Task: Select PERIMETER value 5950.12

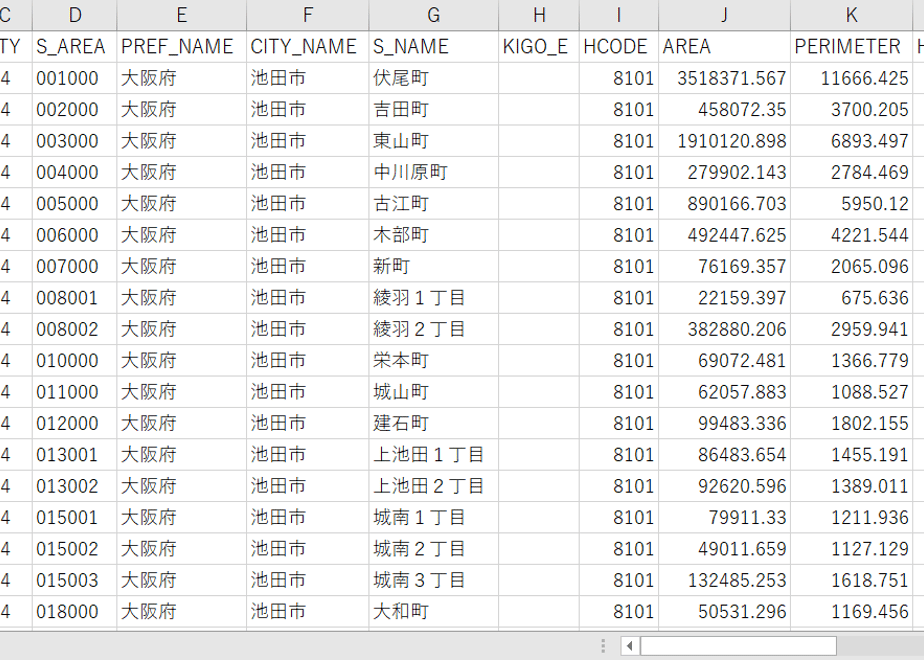Action: (x=852, y=204)
